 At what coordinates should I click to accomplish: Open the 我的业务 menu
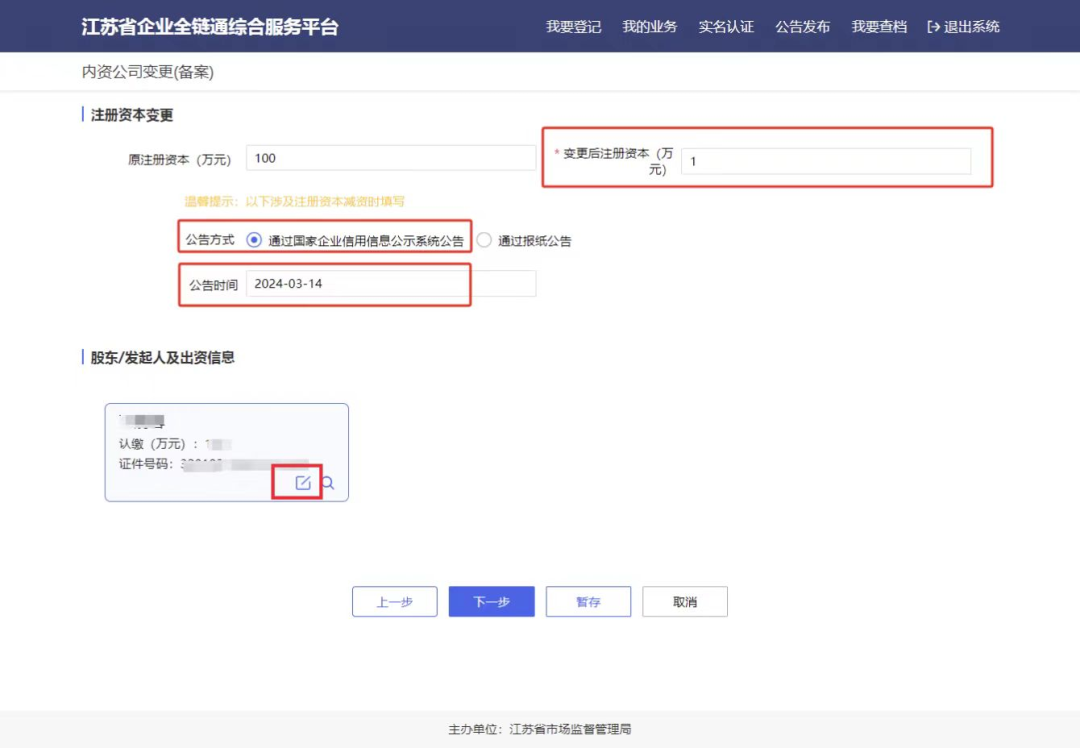pyautogui.click(x=649, y=27)
